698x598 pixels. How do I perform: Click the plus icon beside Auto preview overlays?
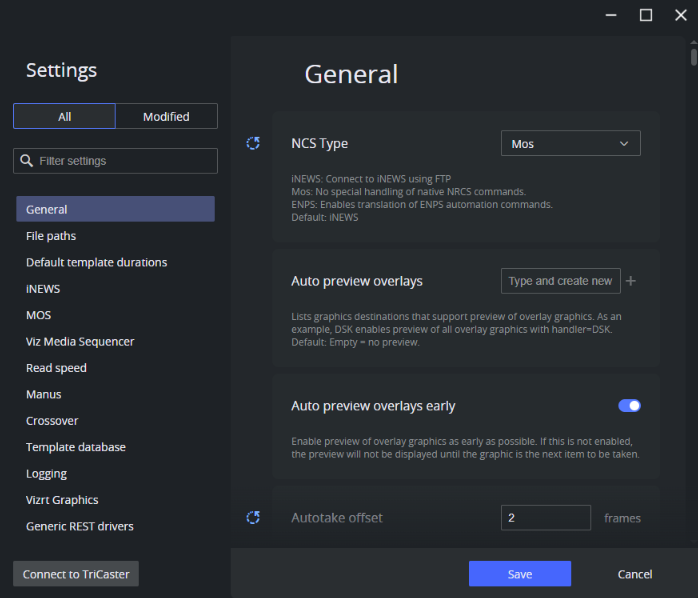click(x=631, y=281)
